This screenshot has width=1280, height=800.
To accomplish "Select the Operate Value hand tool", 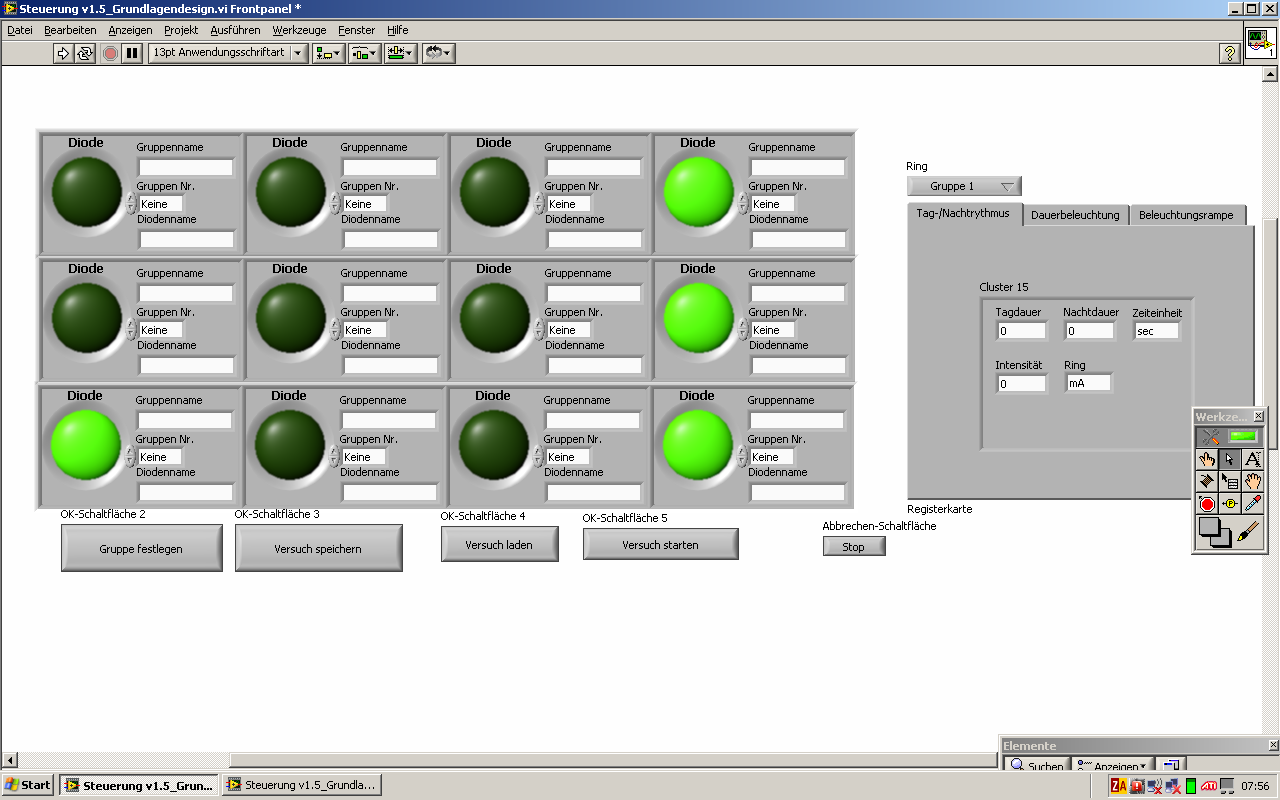I will click(x=1208, y=460).
